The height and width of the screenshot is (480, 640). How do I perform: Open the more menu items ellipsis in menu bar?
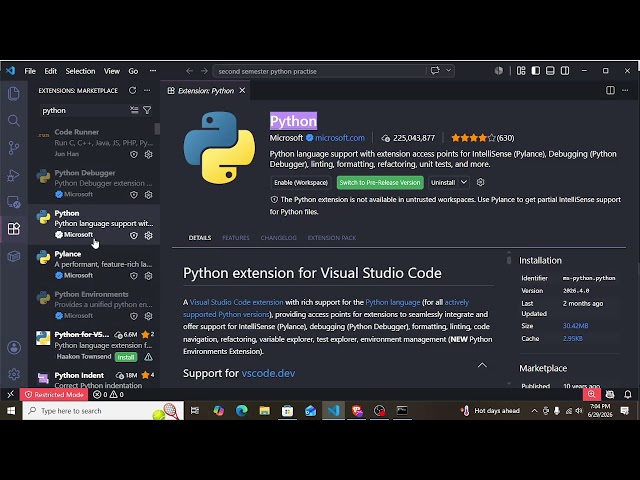coord(153,71)
